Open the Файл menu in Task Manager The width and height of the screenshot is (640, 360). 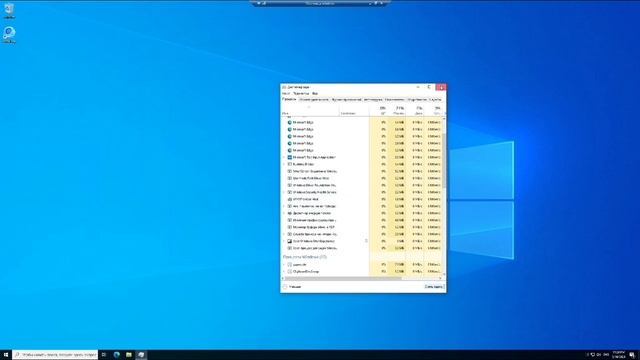(x=286, y=93)
